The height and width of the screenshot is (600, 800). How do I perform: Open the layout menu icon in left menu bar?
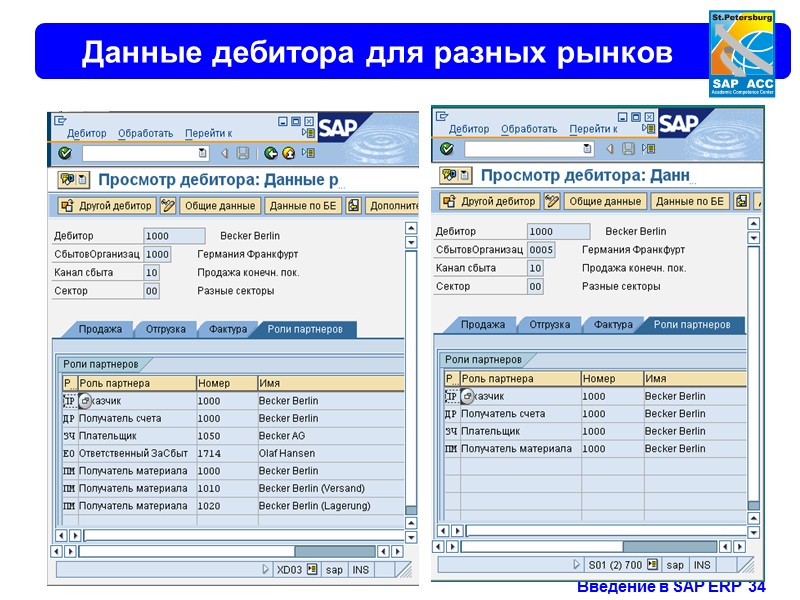point(308,133)
